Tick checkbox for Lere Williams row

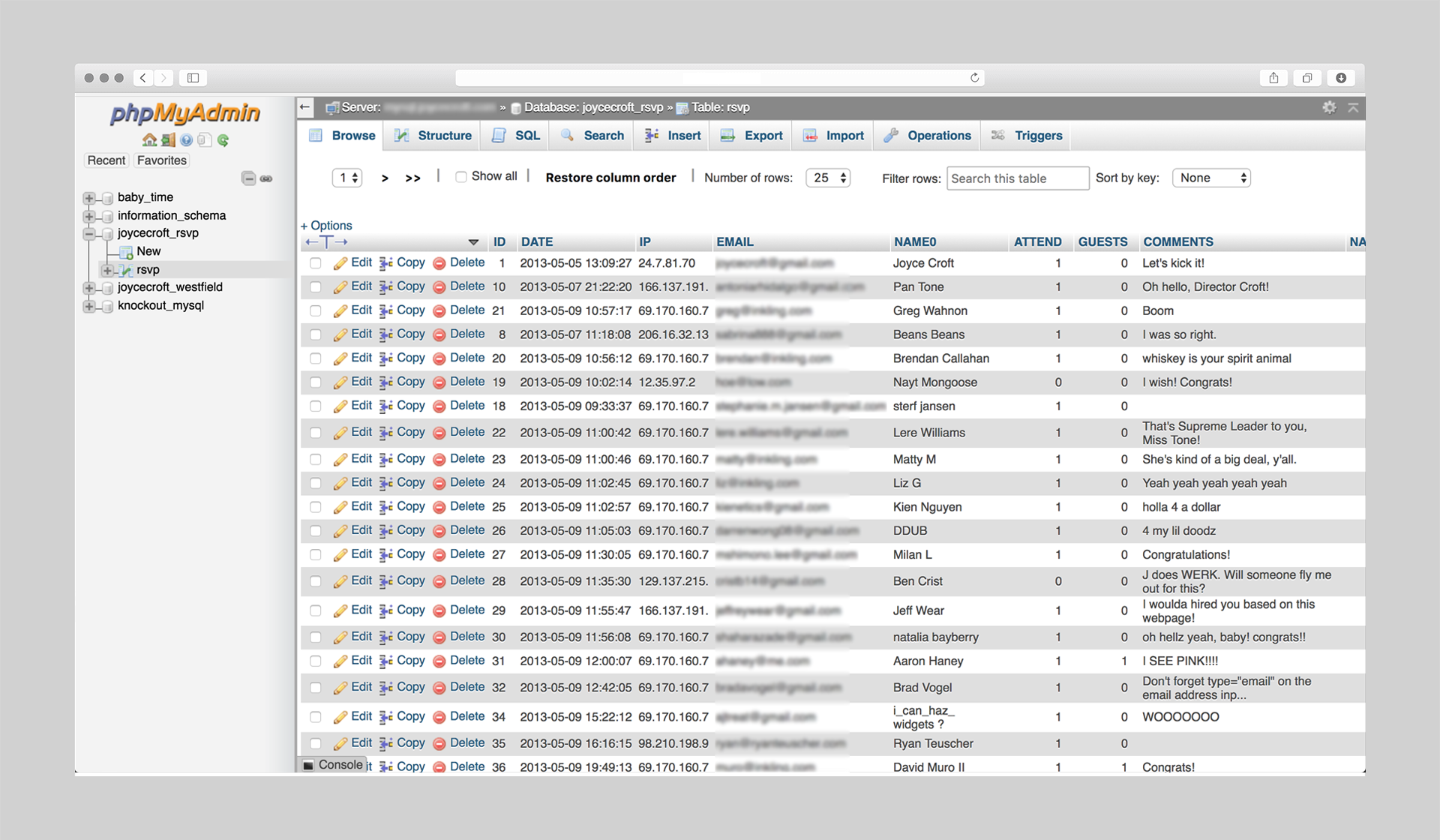[x=315, y=433]
